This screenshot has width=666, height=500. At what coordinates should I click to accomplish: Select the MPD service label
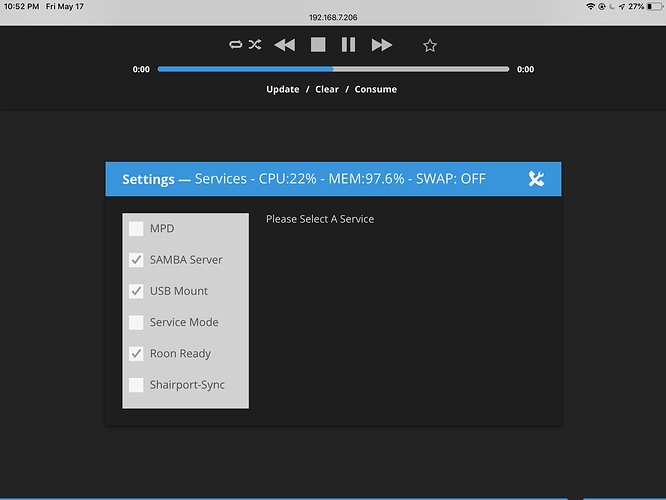162,229
